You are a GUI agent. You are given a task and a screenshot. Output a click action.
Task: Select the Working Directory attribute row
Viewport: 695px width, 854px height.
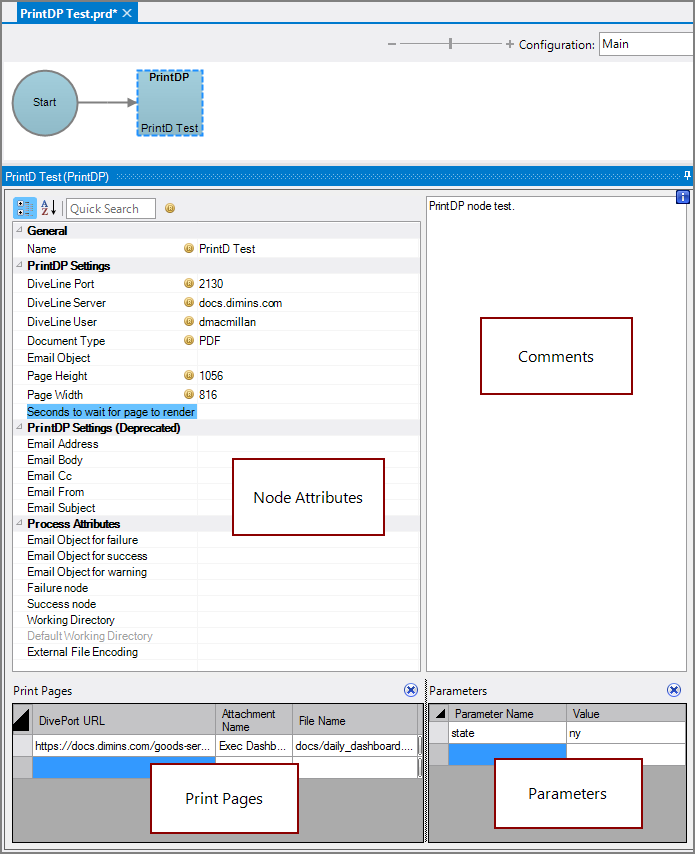[216, 620]
